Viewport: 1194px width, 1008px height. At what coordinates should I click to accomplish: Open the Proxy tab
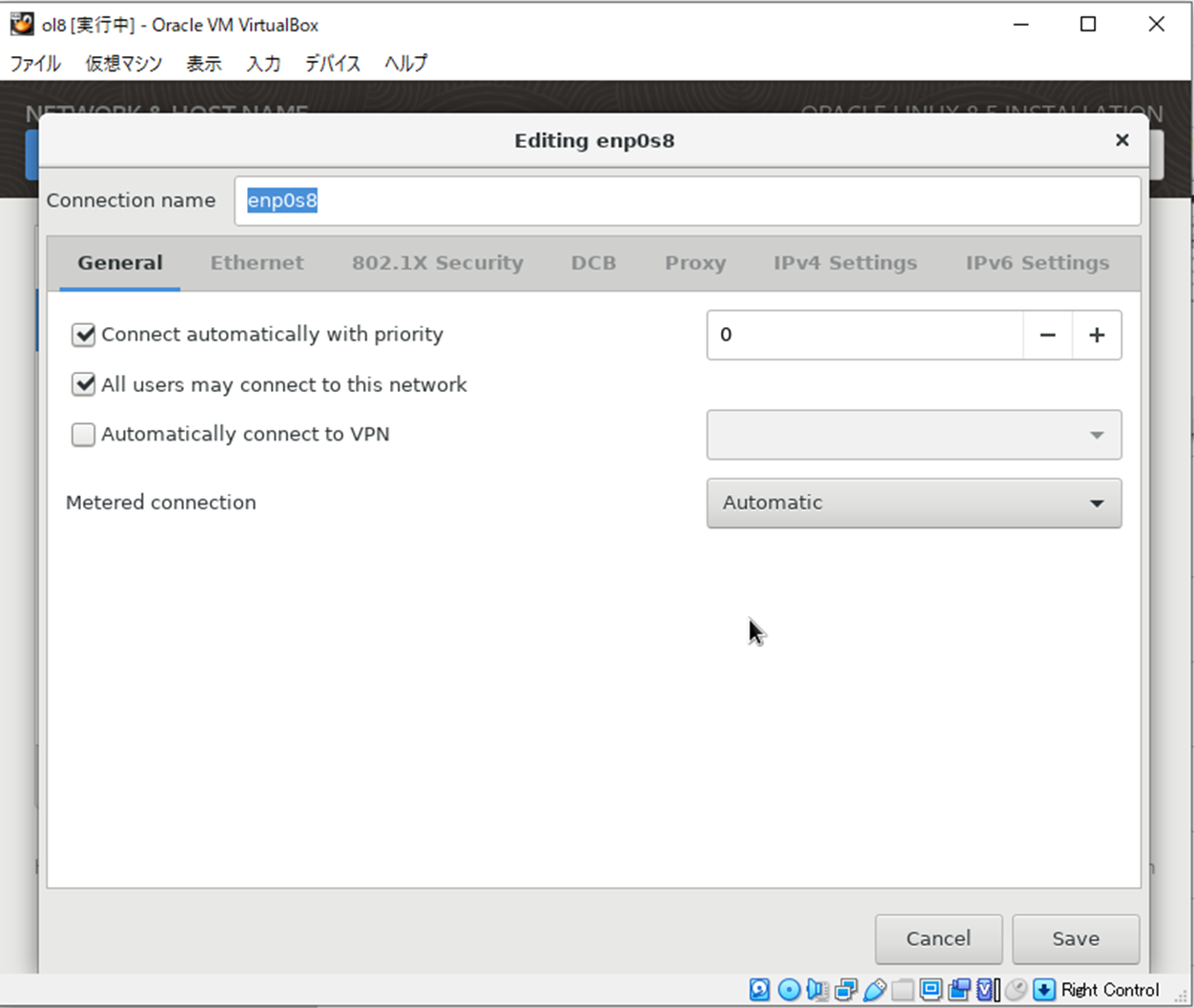pos(695,263)
